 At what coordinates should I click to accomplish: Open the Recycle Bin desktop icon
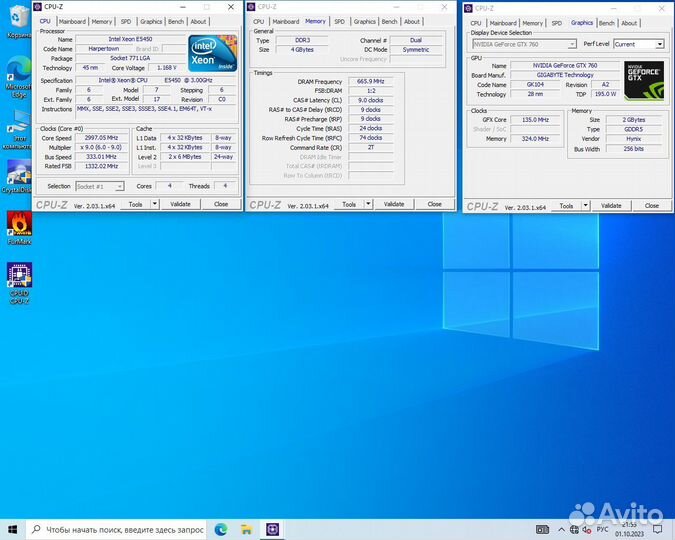click(x=17, y=22)
